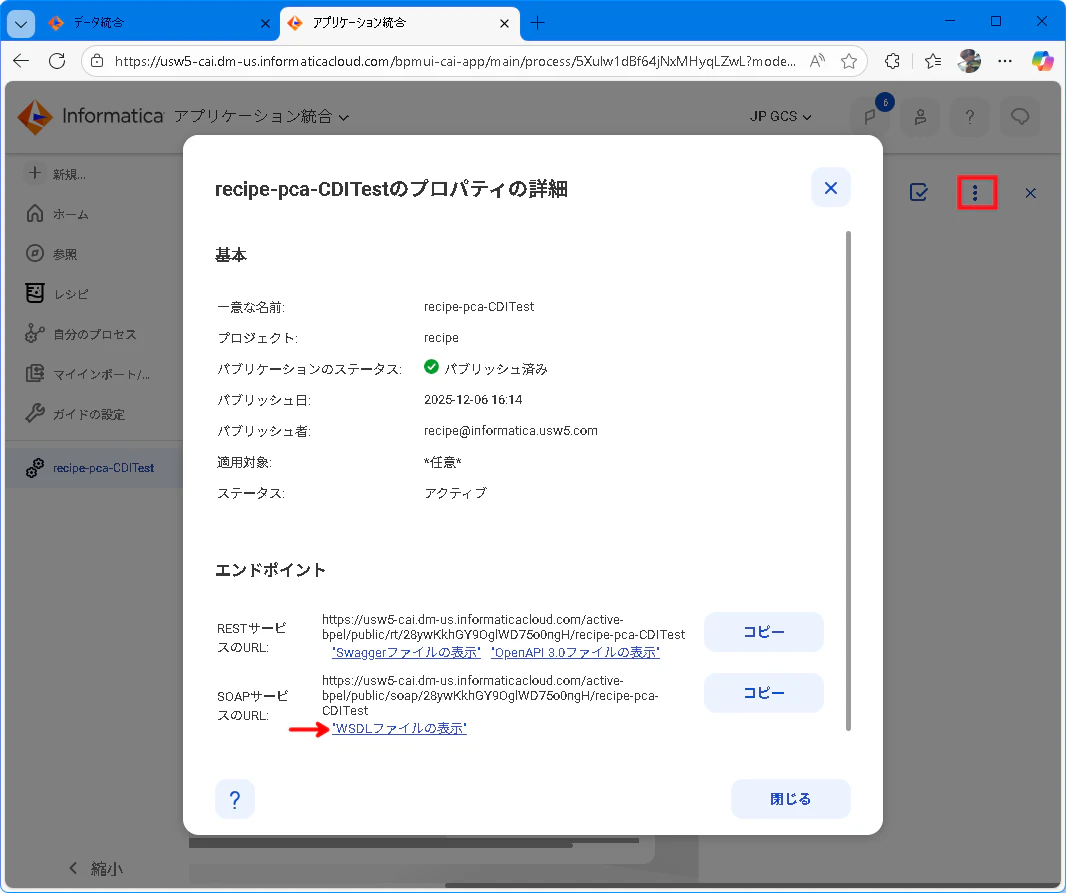The height and width of the screenshot is (893, 1066).
Task: Click the パブリッシュ済み status text
Action: point(496,369)
